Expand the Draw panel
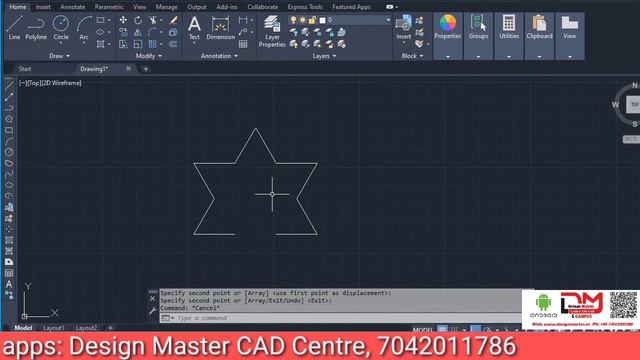Viewport: 640px width, 360px height. [60, 56]
